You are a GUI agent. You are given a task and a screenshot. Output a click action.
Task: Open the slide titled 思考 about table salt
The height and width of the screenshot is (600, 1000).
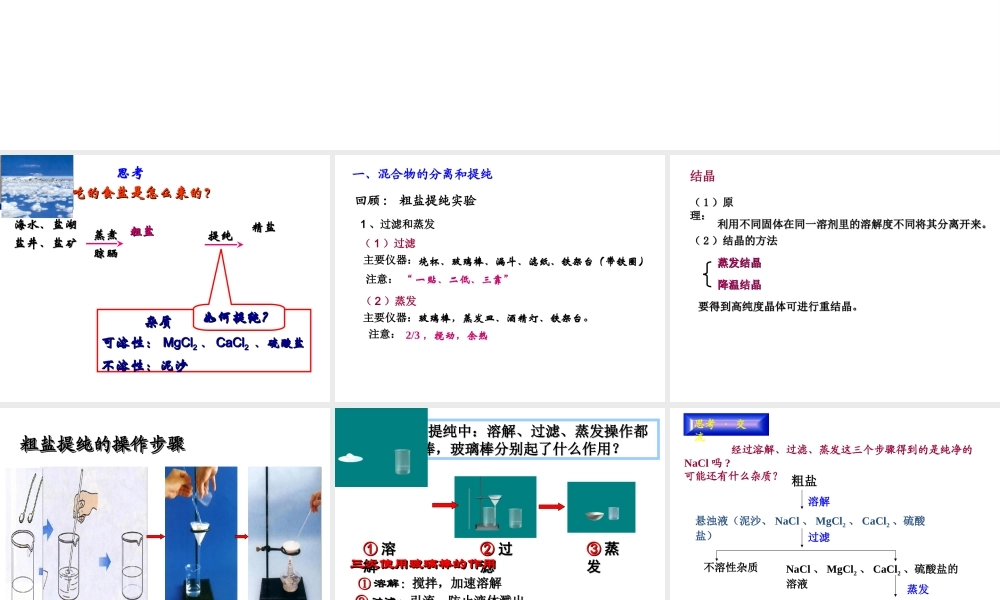coord(165,278)
